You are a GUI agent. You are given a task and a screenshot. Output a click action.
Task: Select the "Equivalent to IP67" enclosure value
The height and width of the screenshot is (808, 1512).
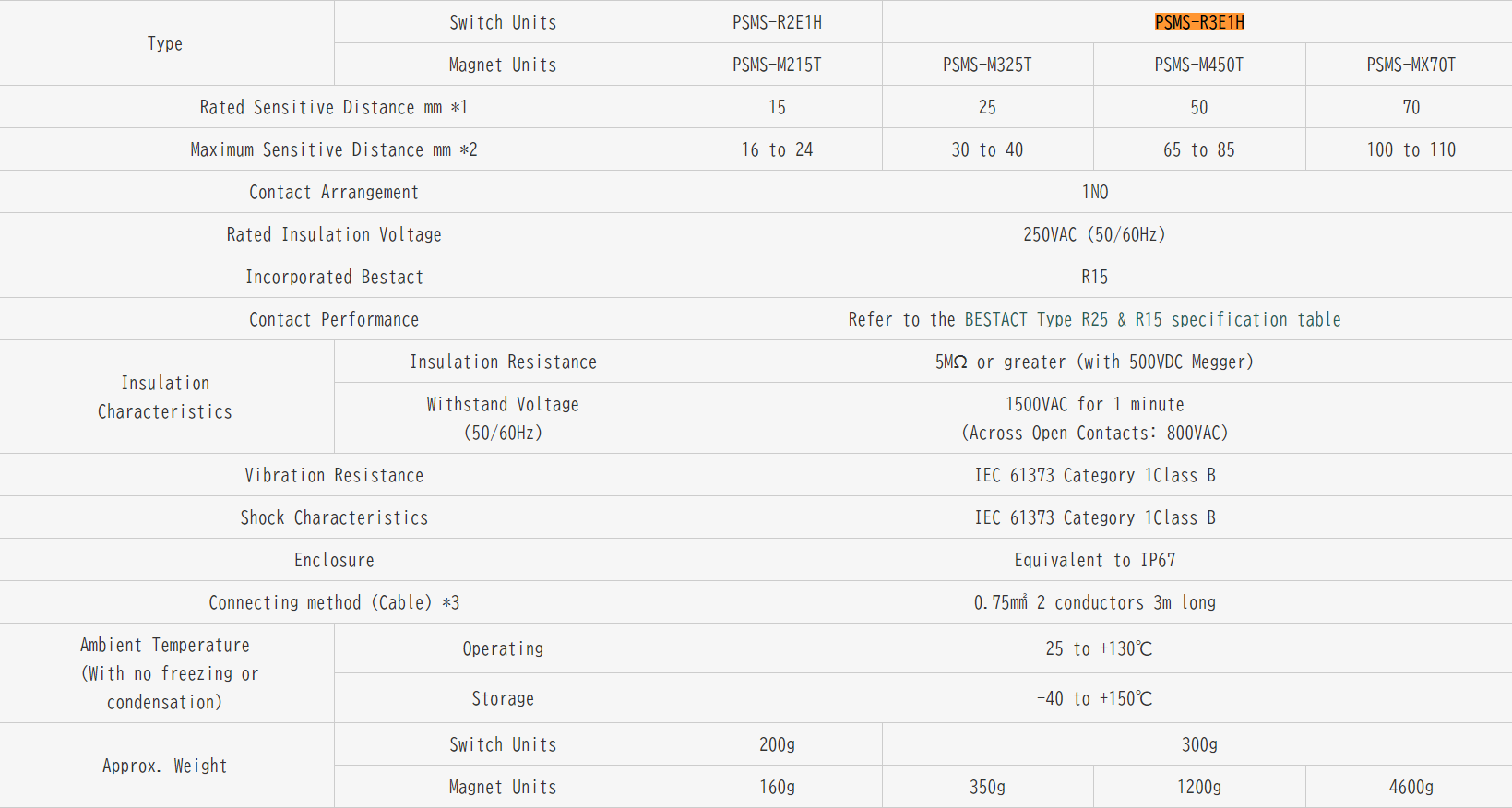tap(1094, 560)
